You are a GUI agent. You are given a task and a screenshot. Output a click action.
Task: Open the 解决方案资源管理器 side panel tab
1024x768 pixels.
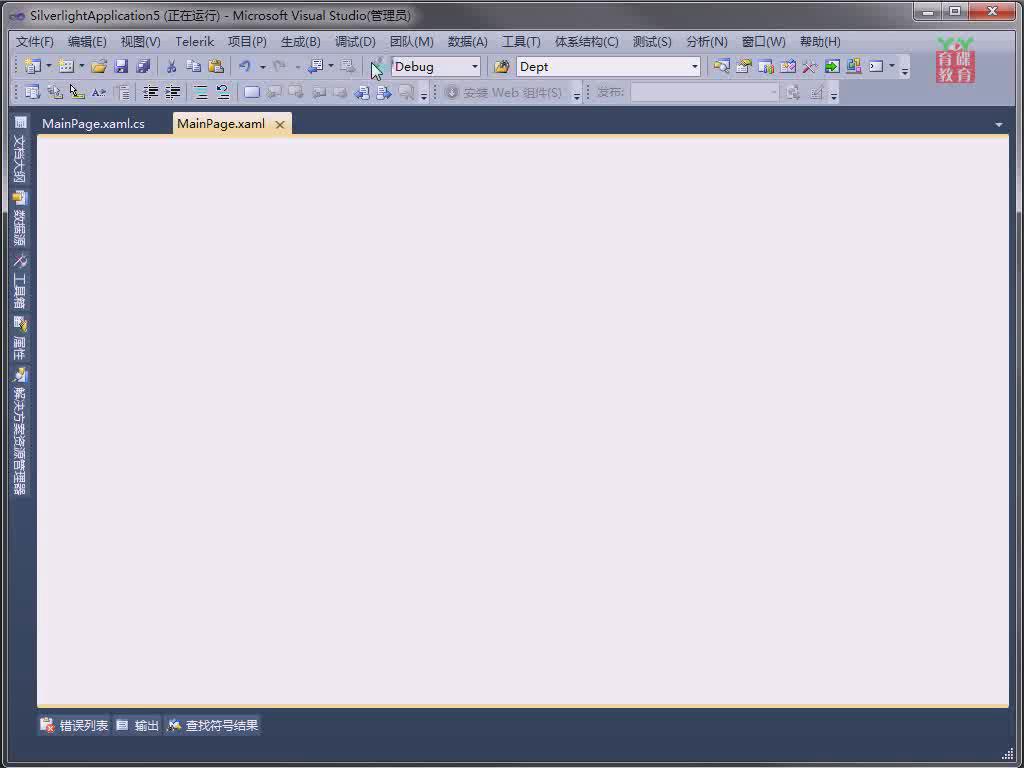tap(20, 431)
